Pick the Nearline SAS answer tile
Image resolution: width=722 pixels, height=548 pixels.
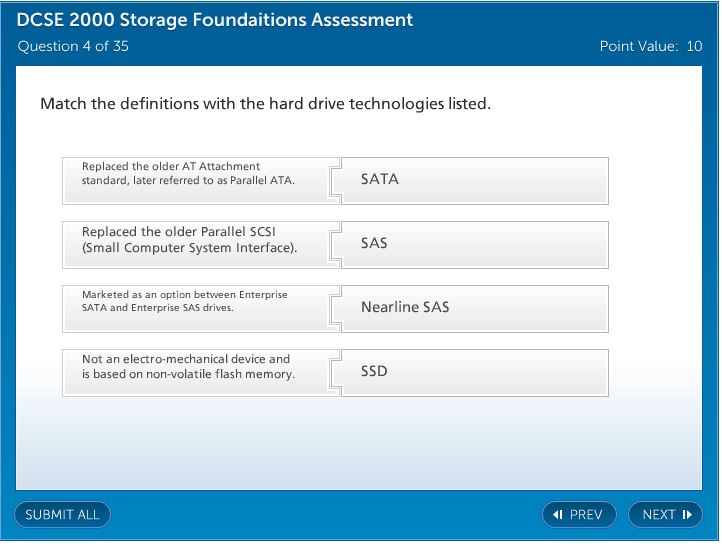click(475, 308)
